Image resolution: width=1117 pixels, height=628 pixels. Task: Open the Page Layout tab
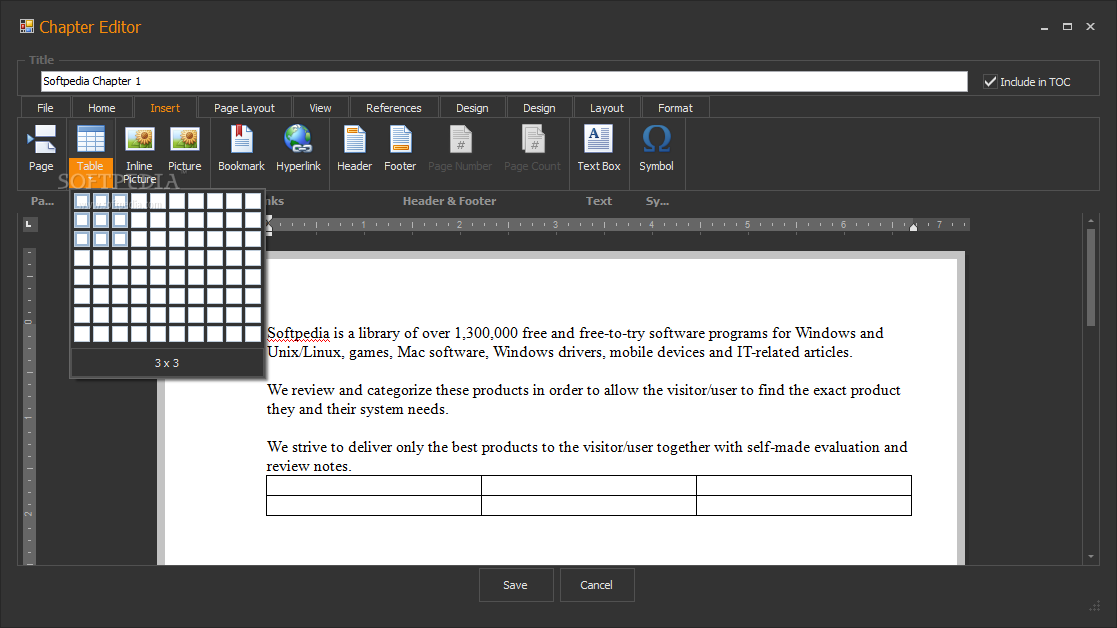tap(244, 108)
